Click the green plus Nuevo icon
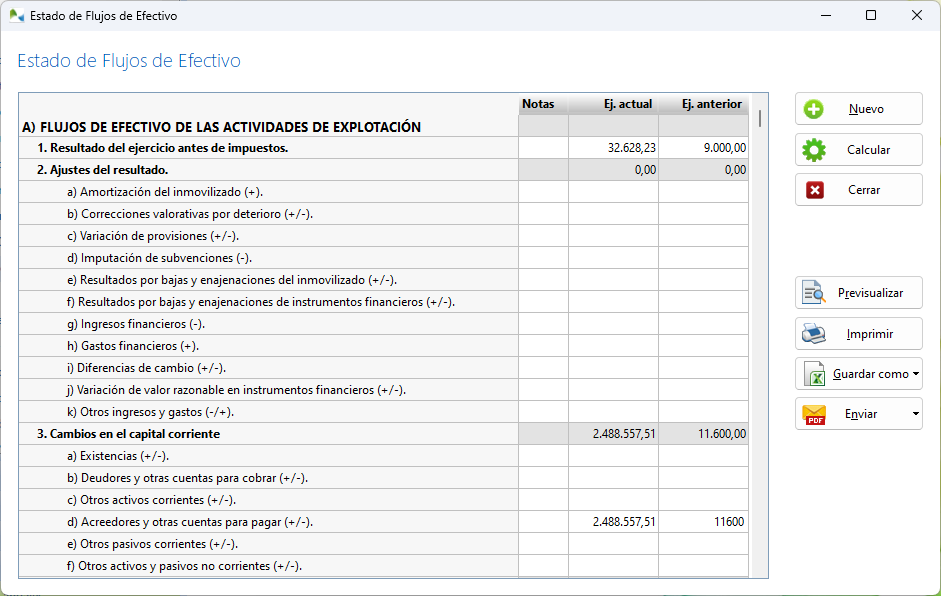 815,110
